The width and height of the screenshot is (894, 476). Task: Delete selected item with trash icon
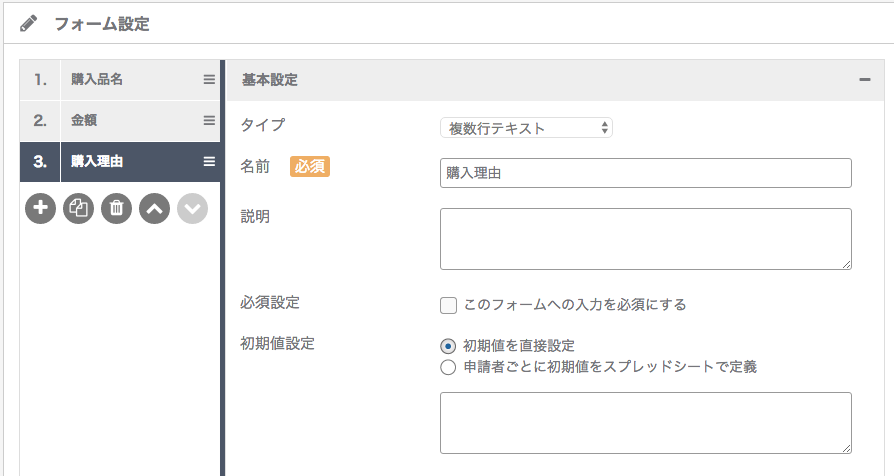pos(116,208)
